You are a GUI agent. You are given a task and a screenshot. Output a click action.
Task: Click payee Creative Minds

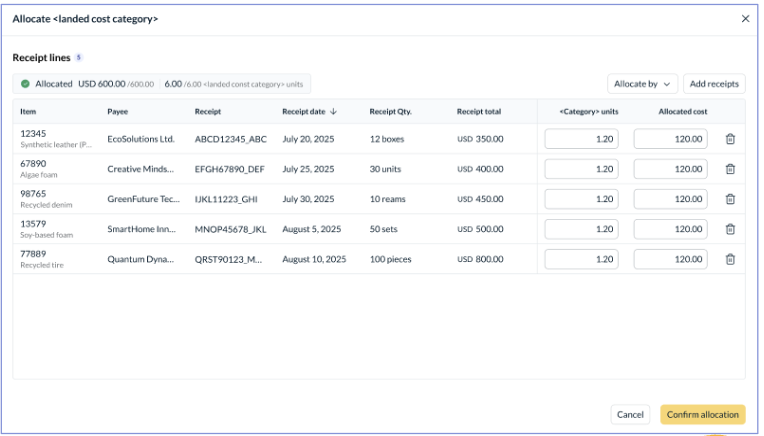140,169
